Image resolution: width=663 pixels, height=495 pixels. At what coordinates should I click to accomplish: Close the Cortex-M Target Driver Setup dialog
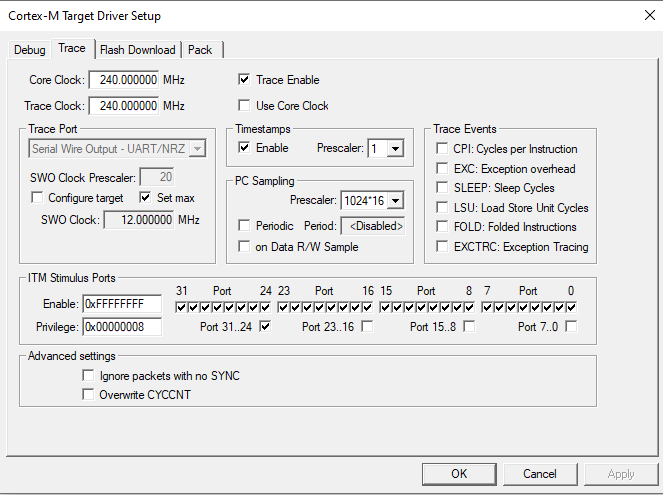pyautogui.click(x=649, y=15)
